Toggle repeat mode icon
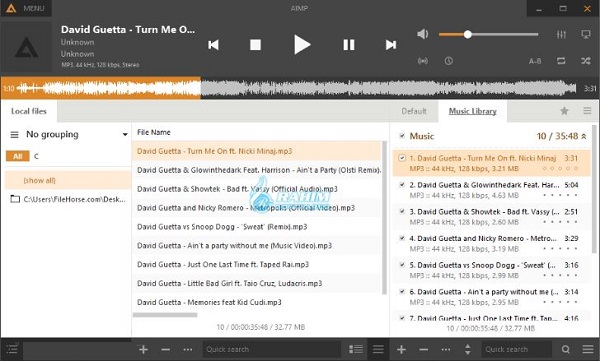The image size is (600, 361). pyautogui.click(x=561, y=61)
